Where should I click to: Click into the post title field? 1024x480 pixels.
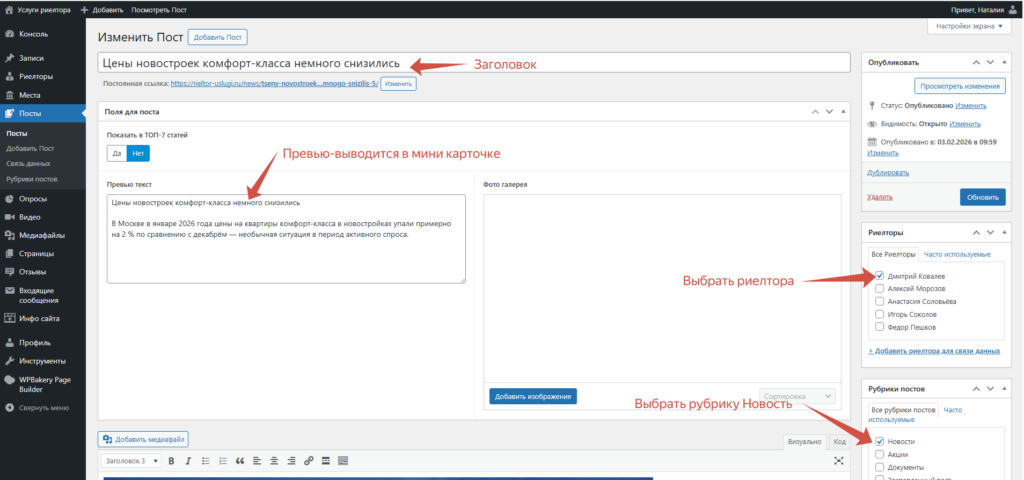(x=474, y=63)
